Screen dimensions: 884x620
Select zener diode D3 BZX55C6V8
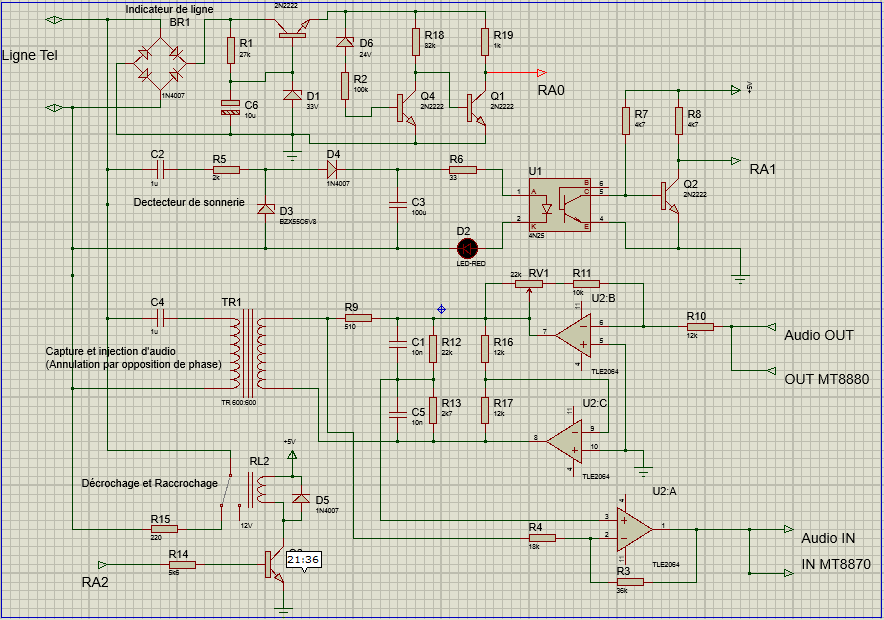(x=266, y=209)
